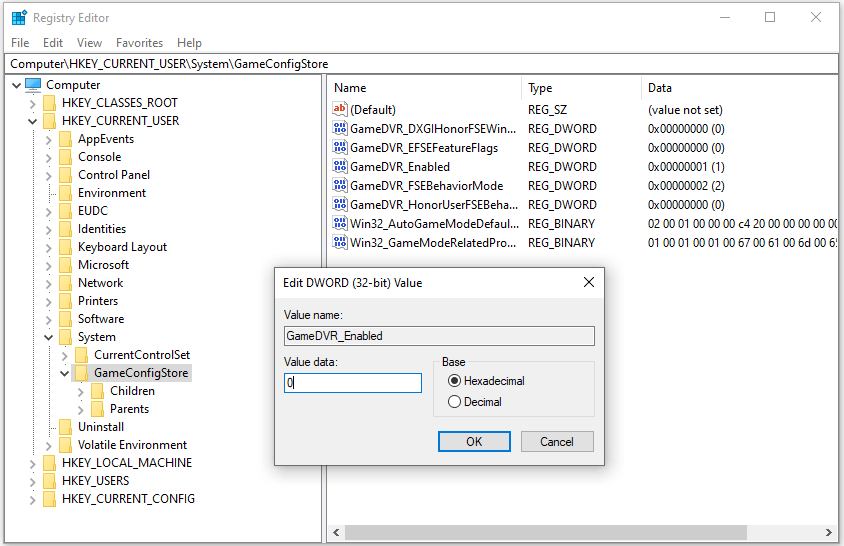Select the Decimal base radio button

point(455,402)
